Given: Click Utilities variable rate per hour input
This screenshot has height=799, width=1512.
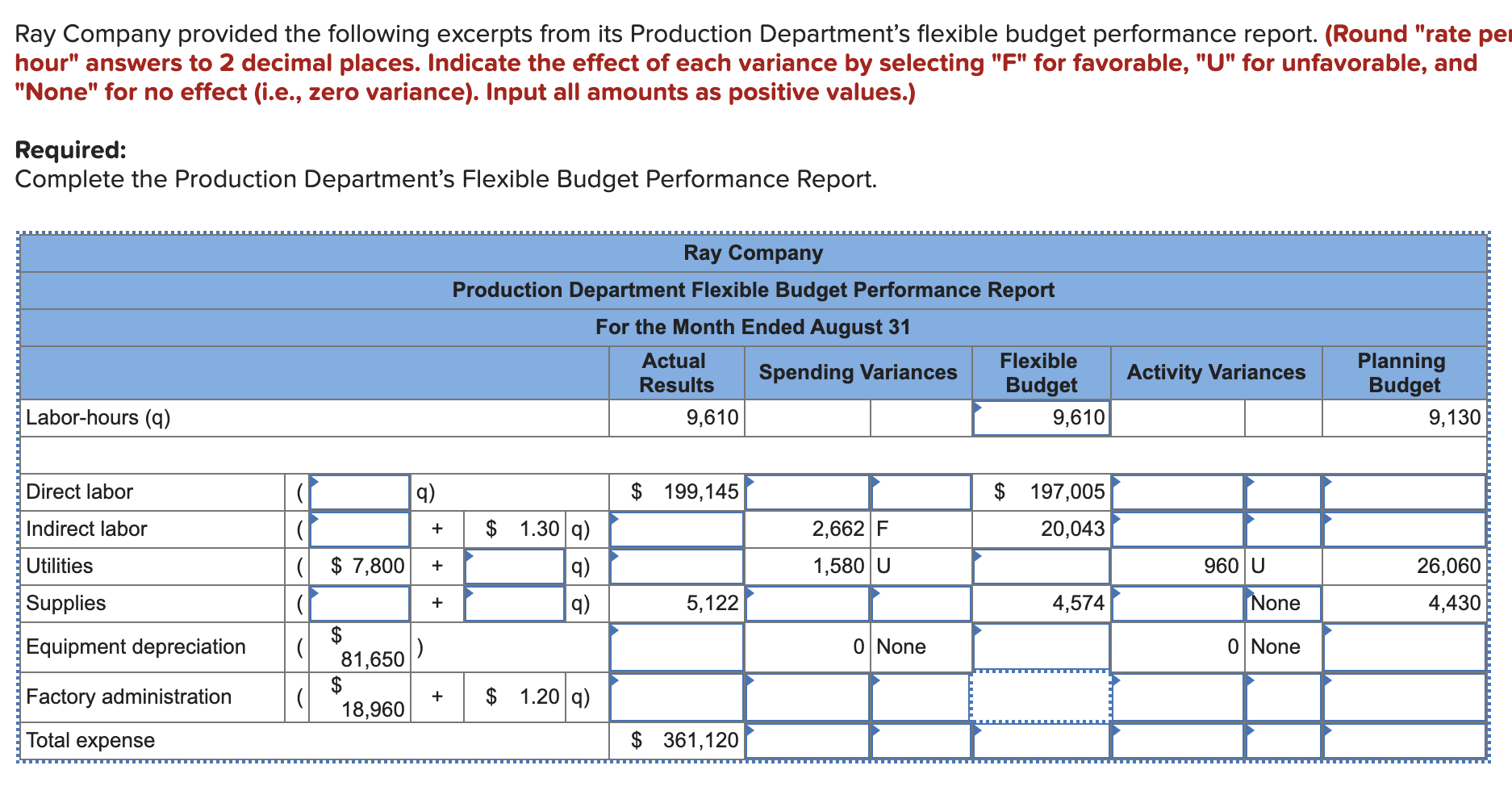Looking at the screenshot, I should pos(514,566).
